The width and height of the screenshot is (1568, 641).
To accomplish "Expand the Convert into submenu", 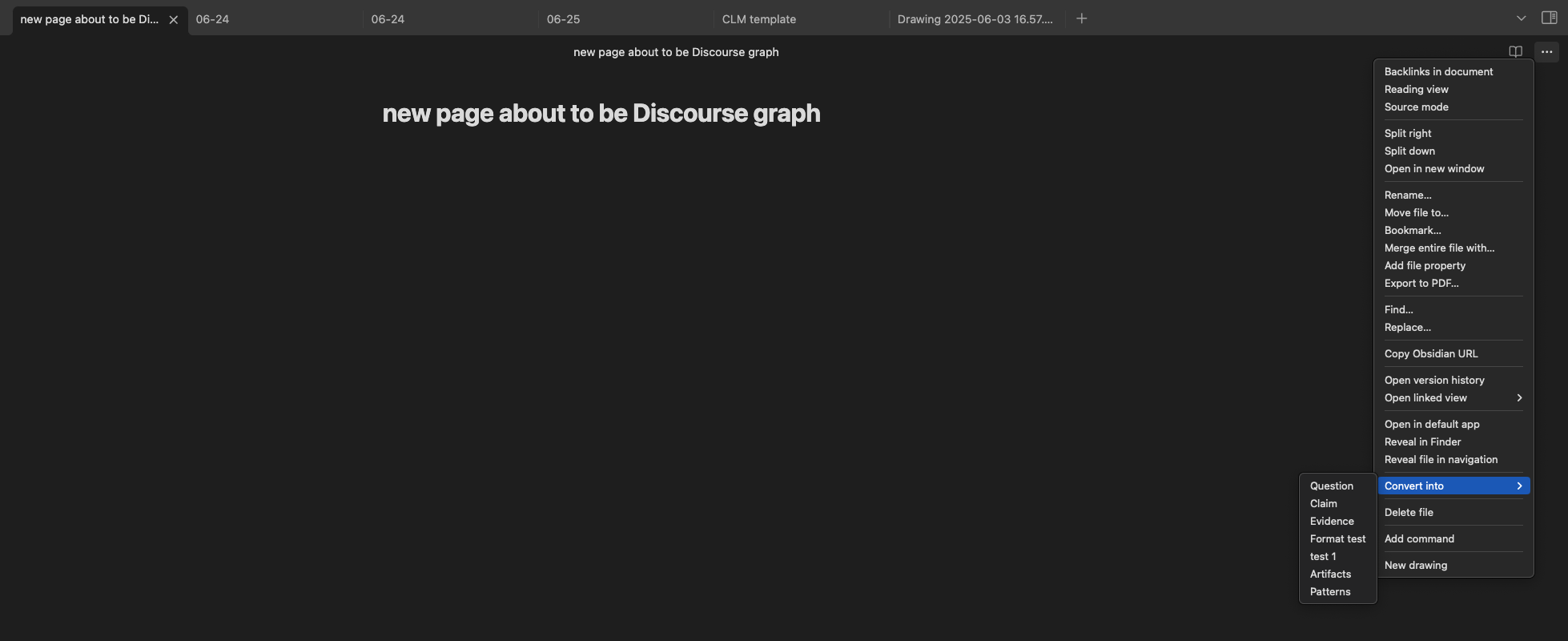I will (x=1453, y=486).
